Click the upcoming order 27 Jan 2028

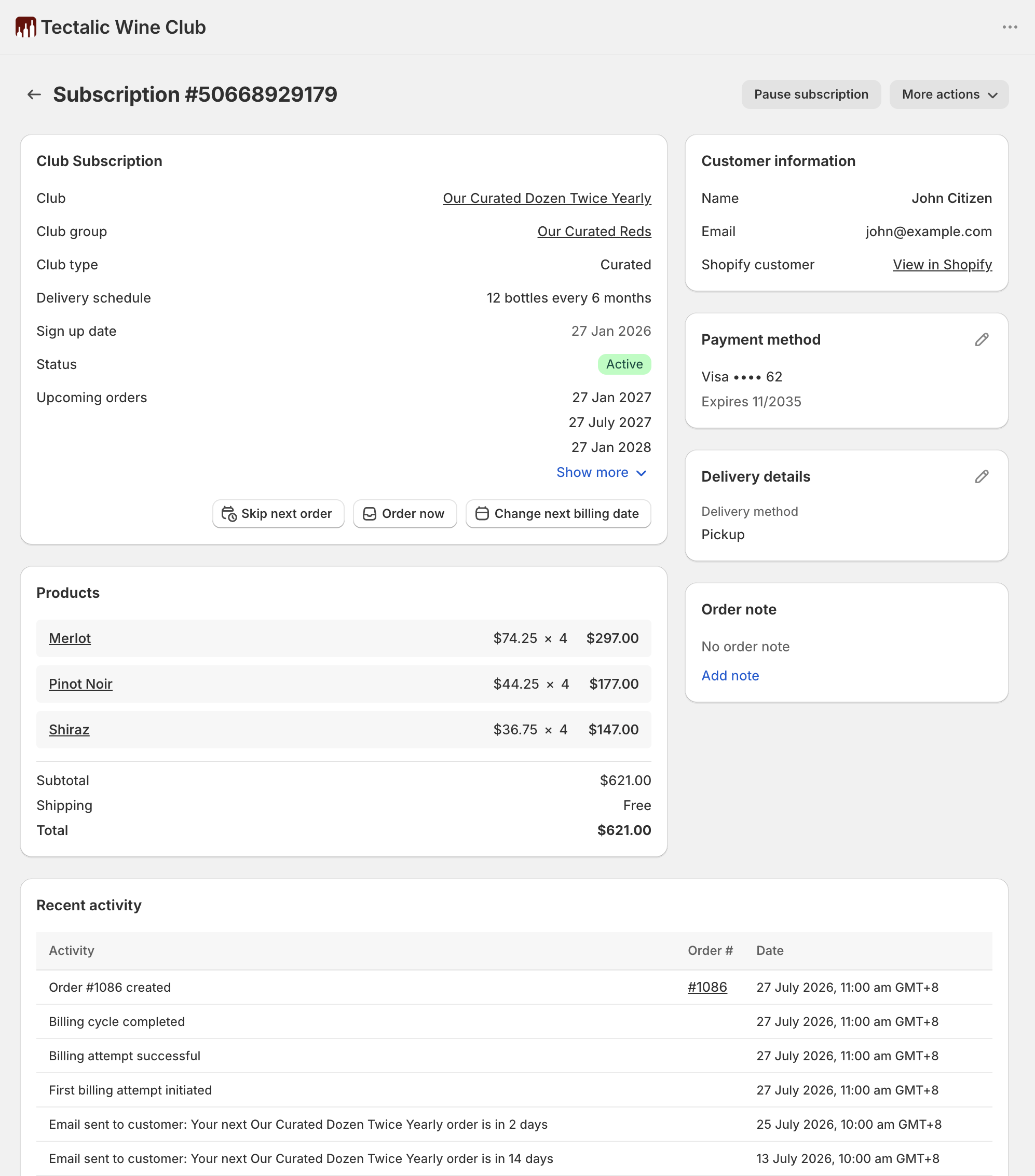[610, 447]
